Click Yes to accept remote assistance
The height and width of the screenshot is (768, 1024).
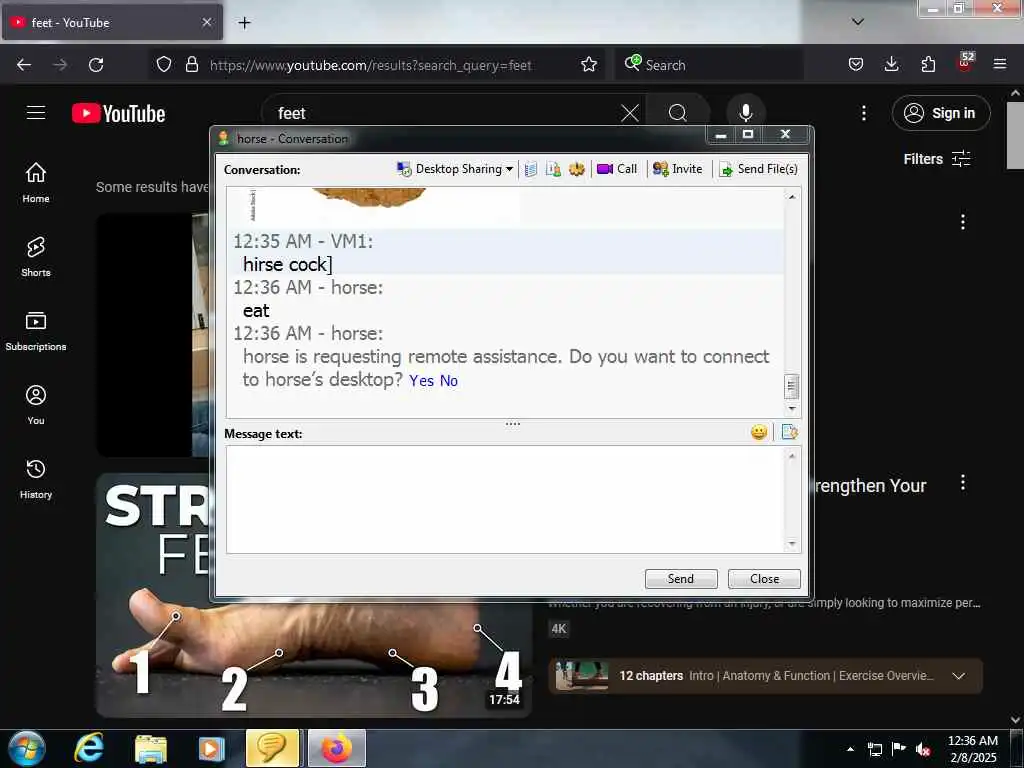click(x=421, y=381)
